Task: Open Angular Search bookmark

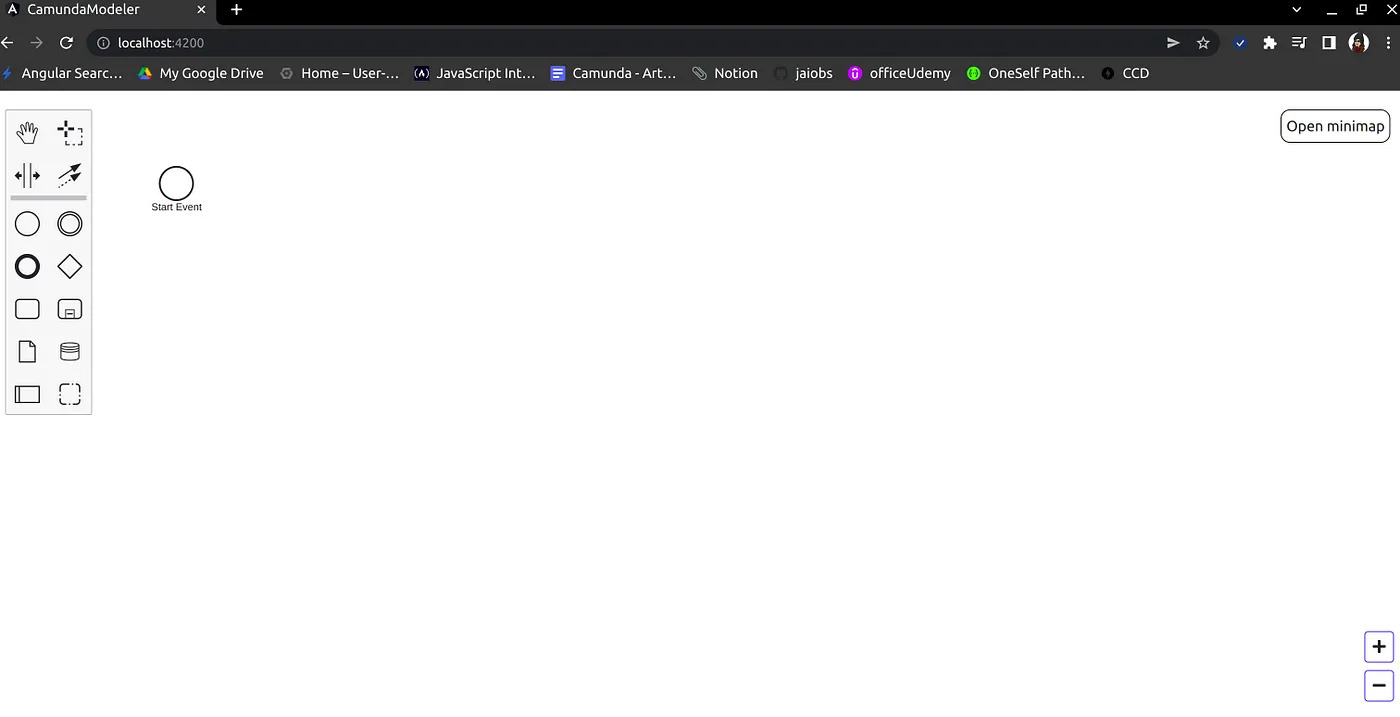Action: tap(62, 73)
